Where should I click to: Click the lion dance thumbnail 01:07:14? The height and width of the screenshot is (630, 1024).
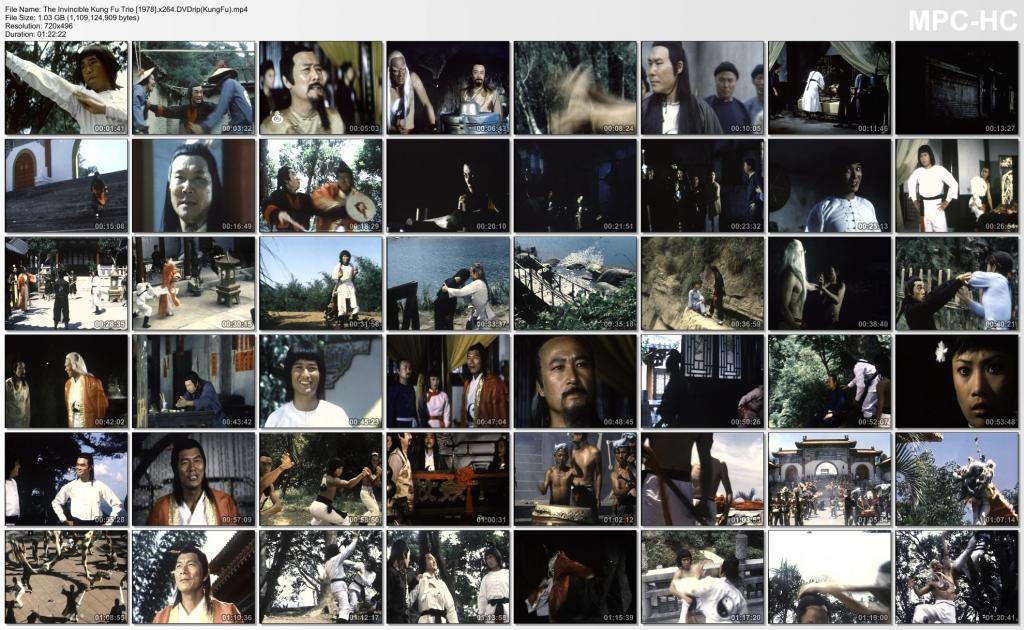tap(957, 479)
